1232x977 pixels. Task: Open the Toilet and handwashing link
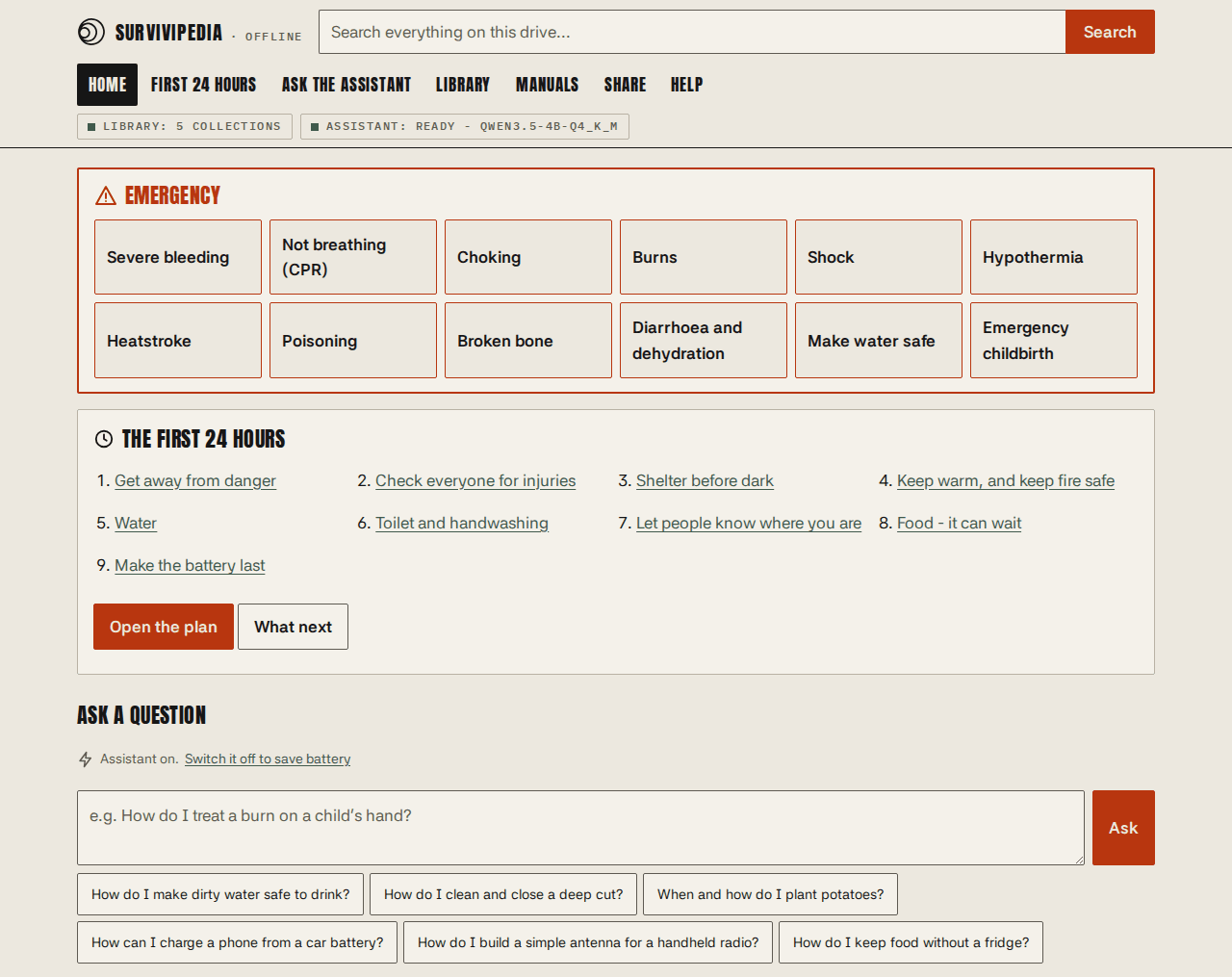pyautogui.click(x=462, y=524)
